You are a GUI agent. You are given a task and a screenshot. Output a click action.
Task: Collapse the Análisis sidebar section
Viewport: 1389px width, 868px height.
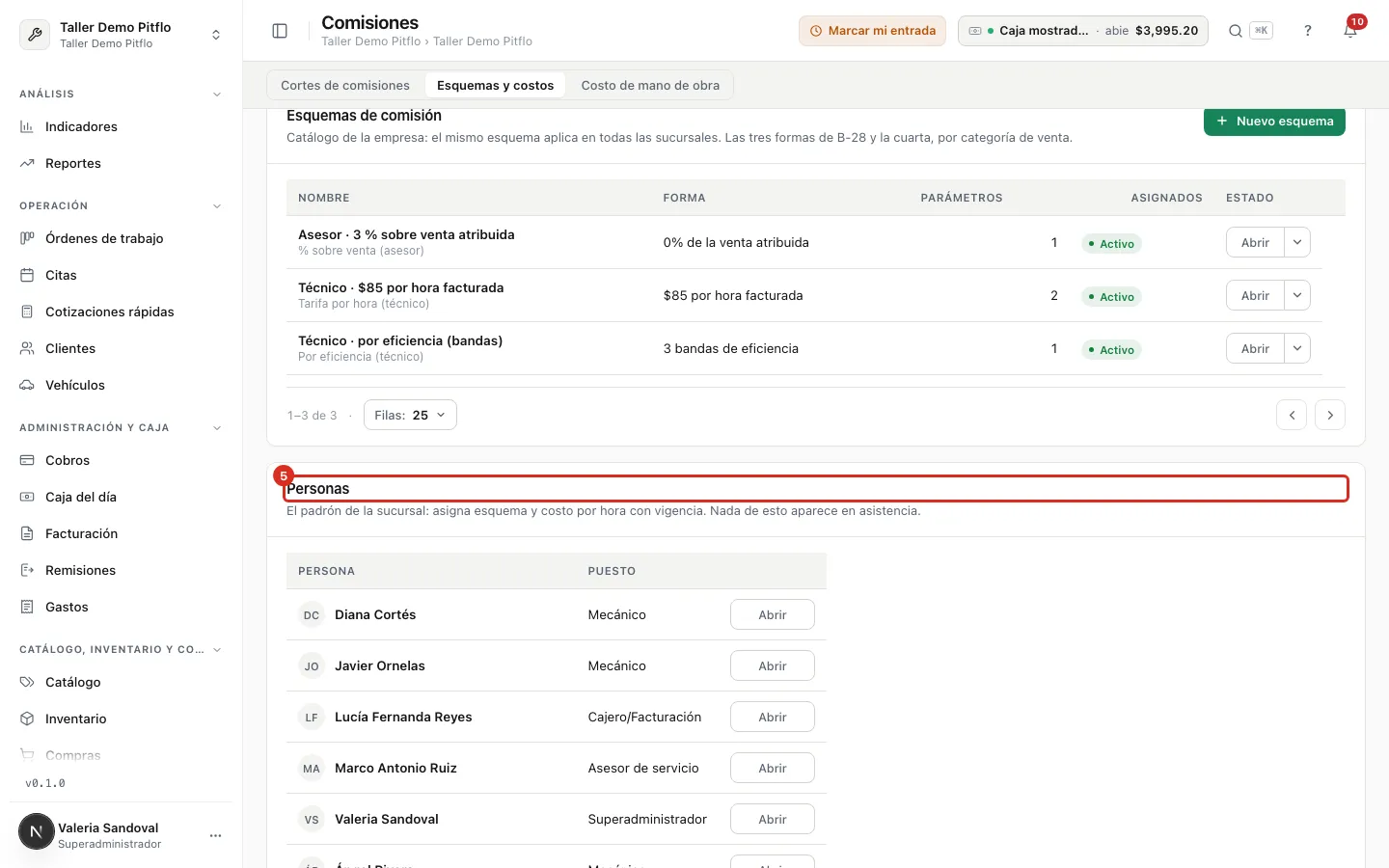[x=216, y=95]
